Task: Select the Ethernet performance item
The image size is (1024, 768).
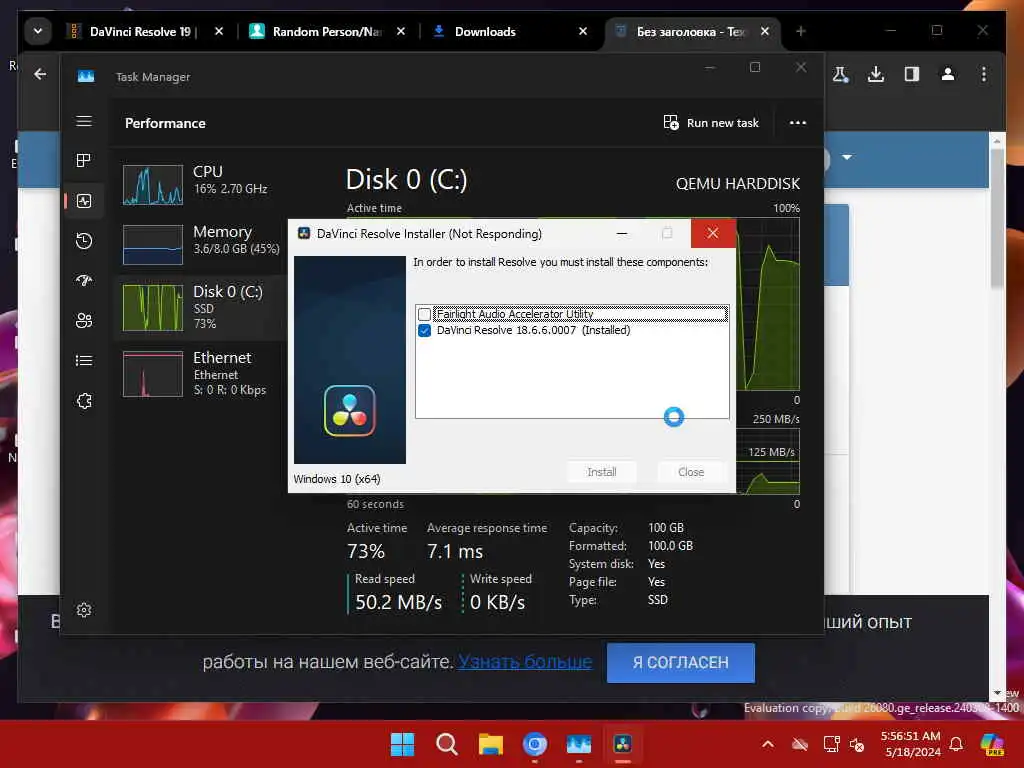Action: point(199,373)
